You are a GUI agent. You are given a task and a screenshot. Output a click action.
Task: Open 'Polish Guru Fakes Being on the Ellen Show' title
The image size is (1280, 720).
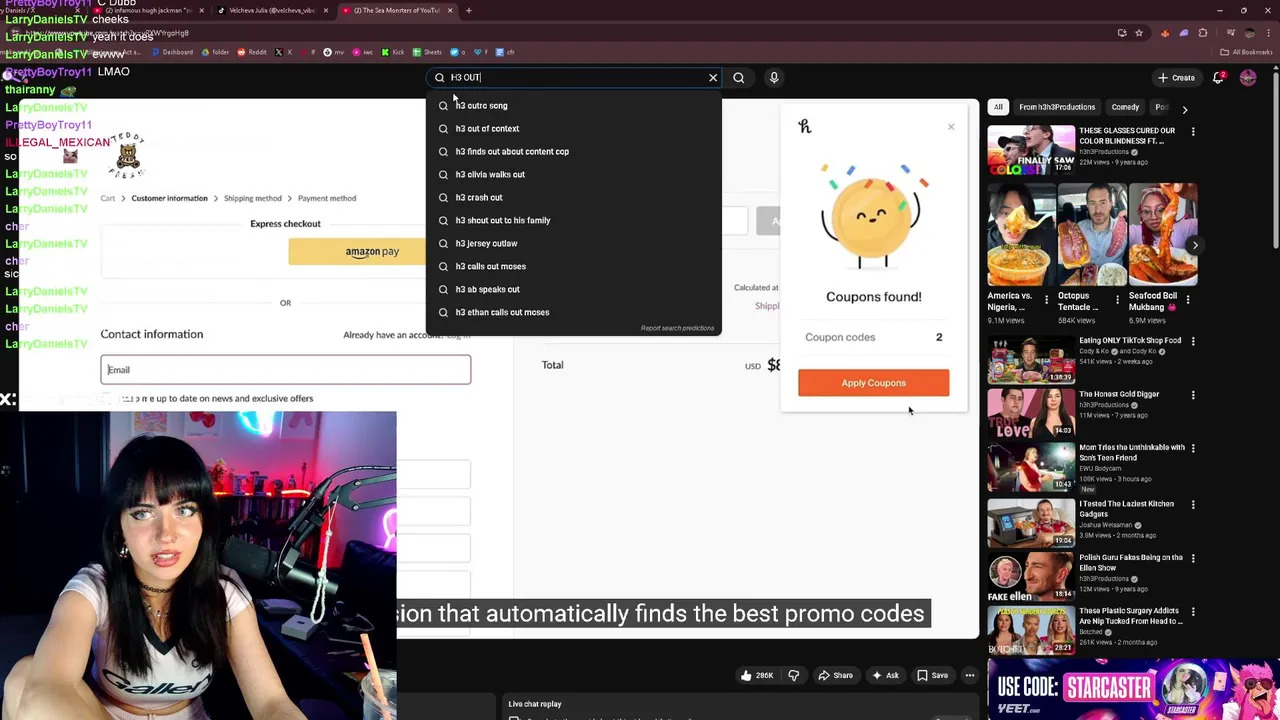tap(1130, 562)
